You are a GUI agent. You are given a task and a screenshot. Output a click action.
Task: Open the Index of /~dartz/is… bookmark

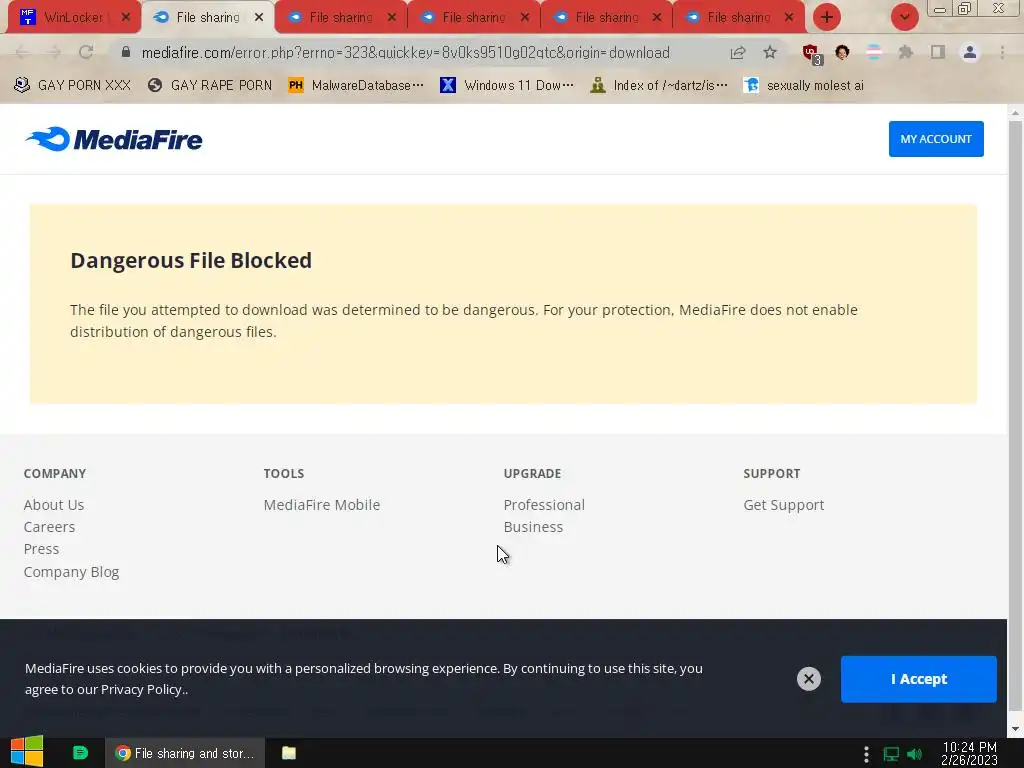[x=658, y=85]
